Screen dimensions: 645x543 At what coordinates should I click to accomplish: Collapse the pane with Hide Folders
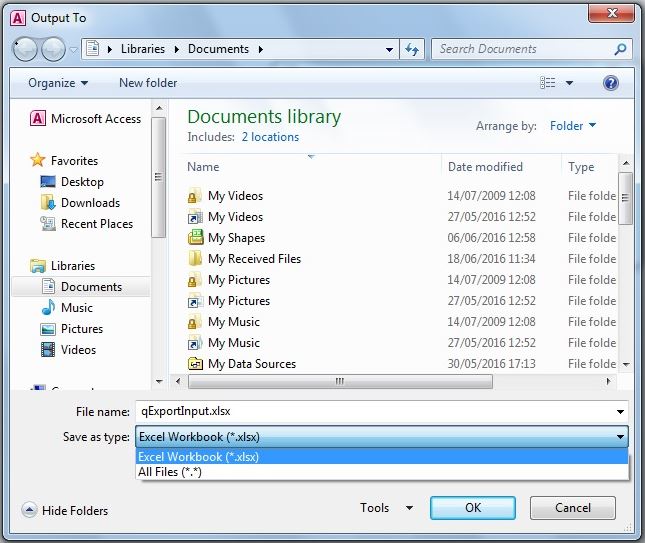pos(65,510)
